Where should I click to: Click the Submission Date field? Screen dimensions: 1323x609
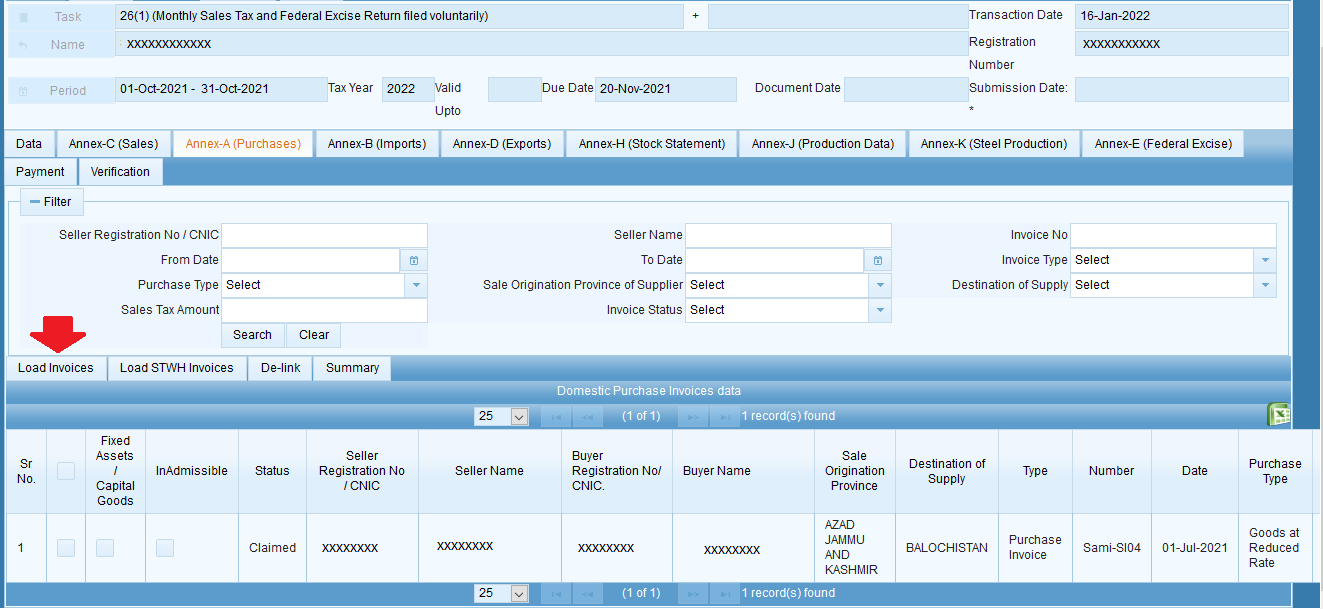tap(1182, 89)
